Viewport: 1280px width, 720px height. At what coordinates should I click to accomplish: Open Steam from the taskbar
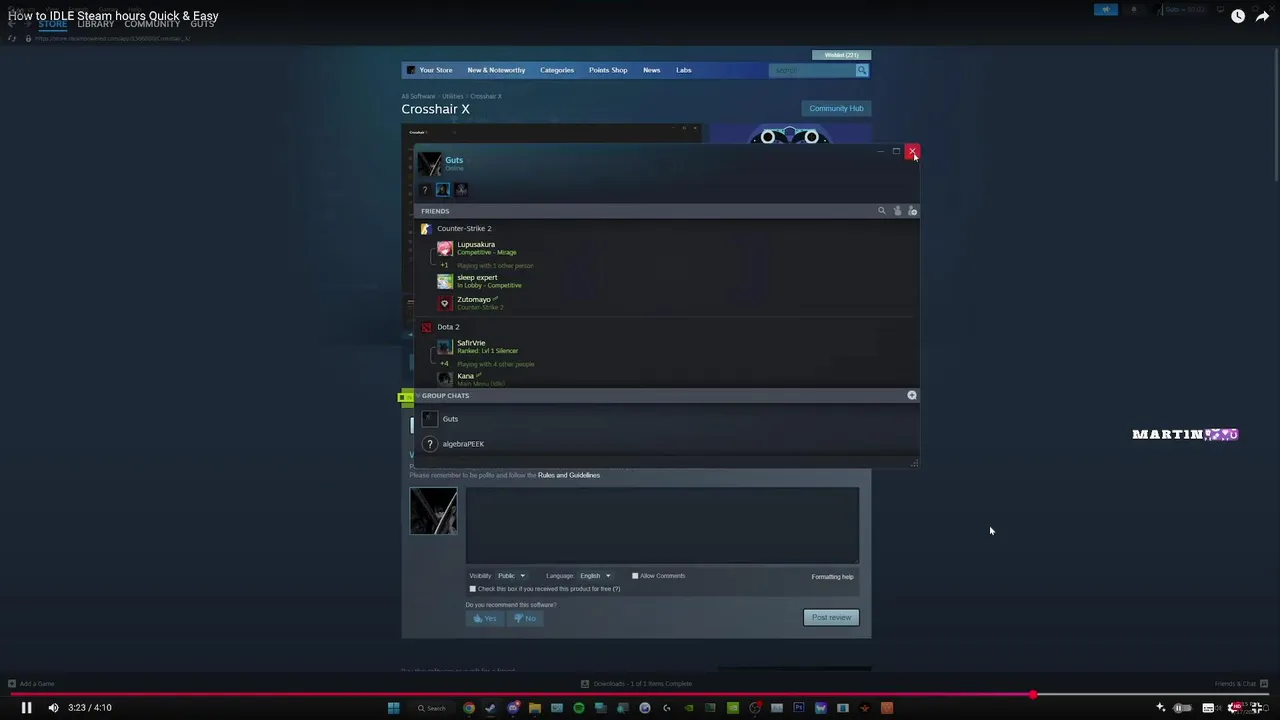(490, 708)
